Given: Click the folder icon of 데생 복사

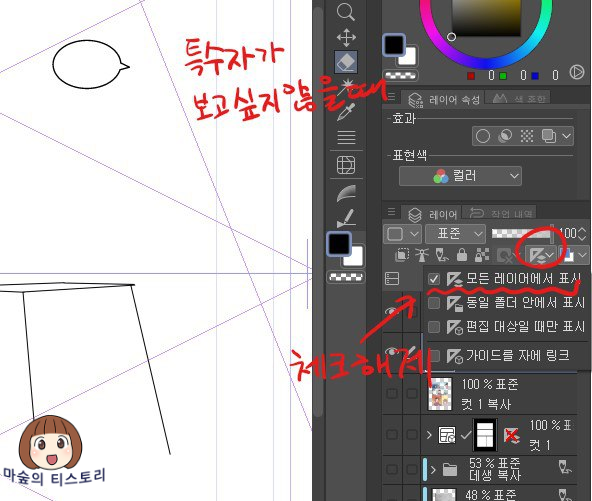Looking at the screenshot, I should point(450,470).
